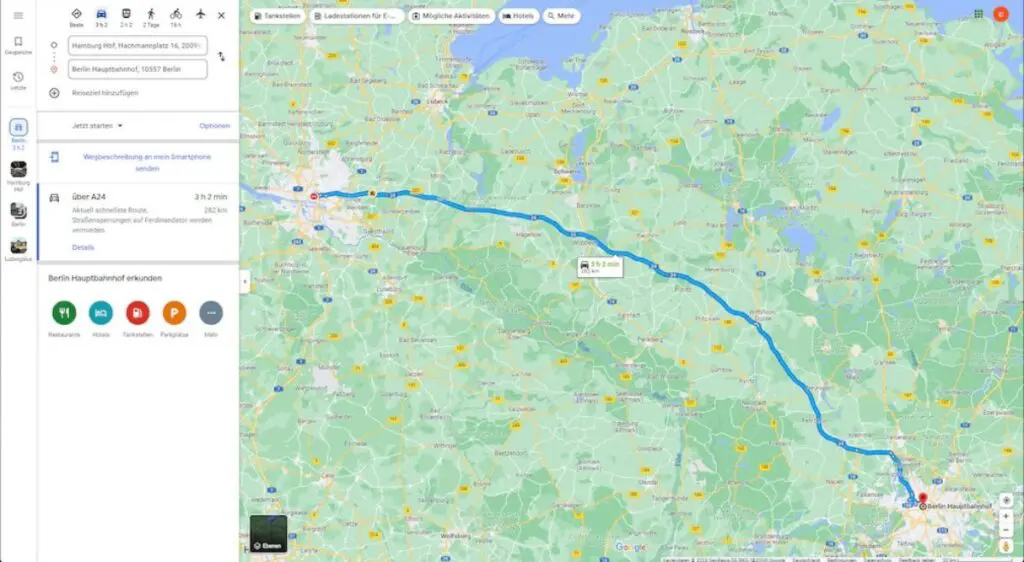Select the flight travel mode
The height and width of the screenshot is (562, 1024).
pos(200,14)
